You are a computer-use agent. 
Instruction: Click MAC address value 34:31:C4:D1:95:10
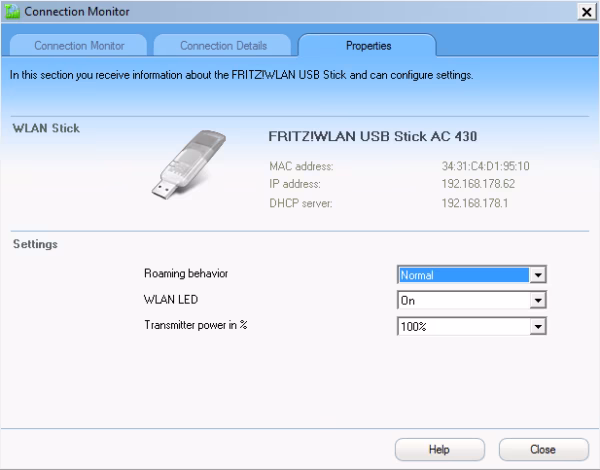(485, 166)
